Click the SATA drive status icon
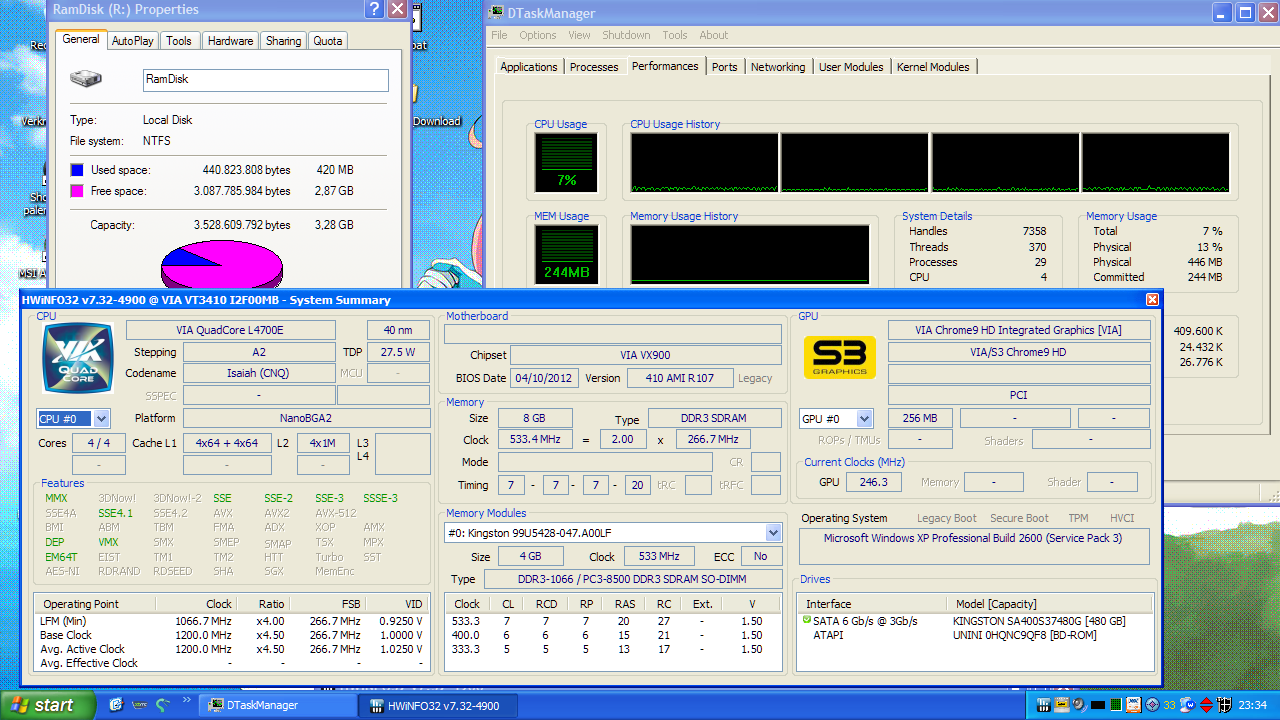The width and height of the screenshot is (1280, 720). tap(807, 620)
